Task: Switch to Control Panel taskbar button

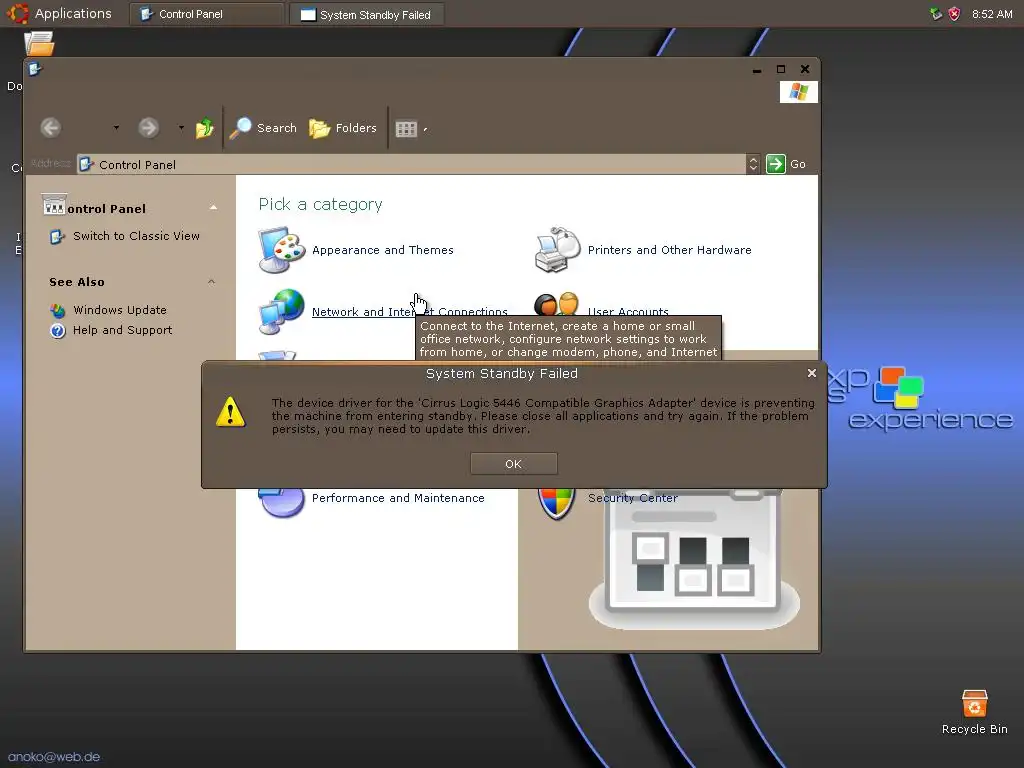Action: (x=206, y=14)
